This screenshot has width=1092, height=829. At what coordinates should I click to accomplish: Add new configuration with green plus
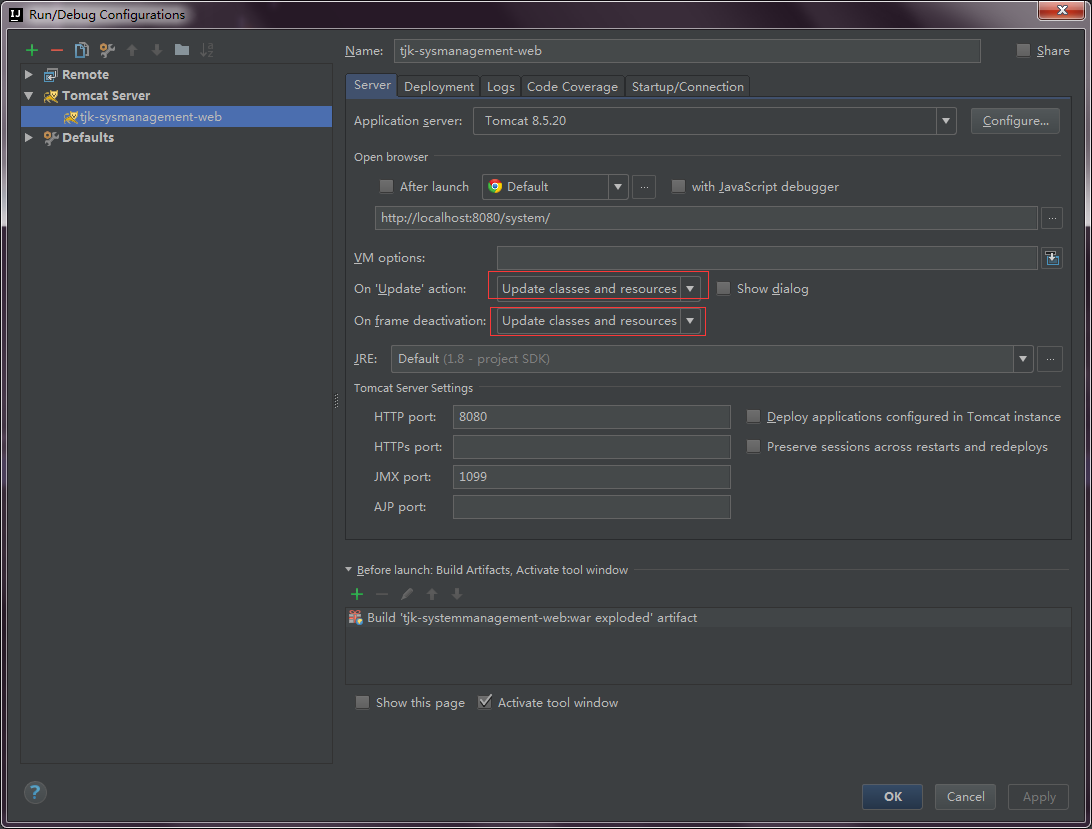(31, 50)
